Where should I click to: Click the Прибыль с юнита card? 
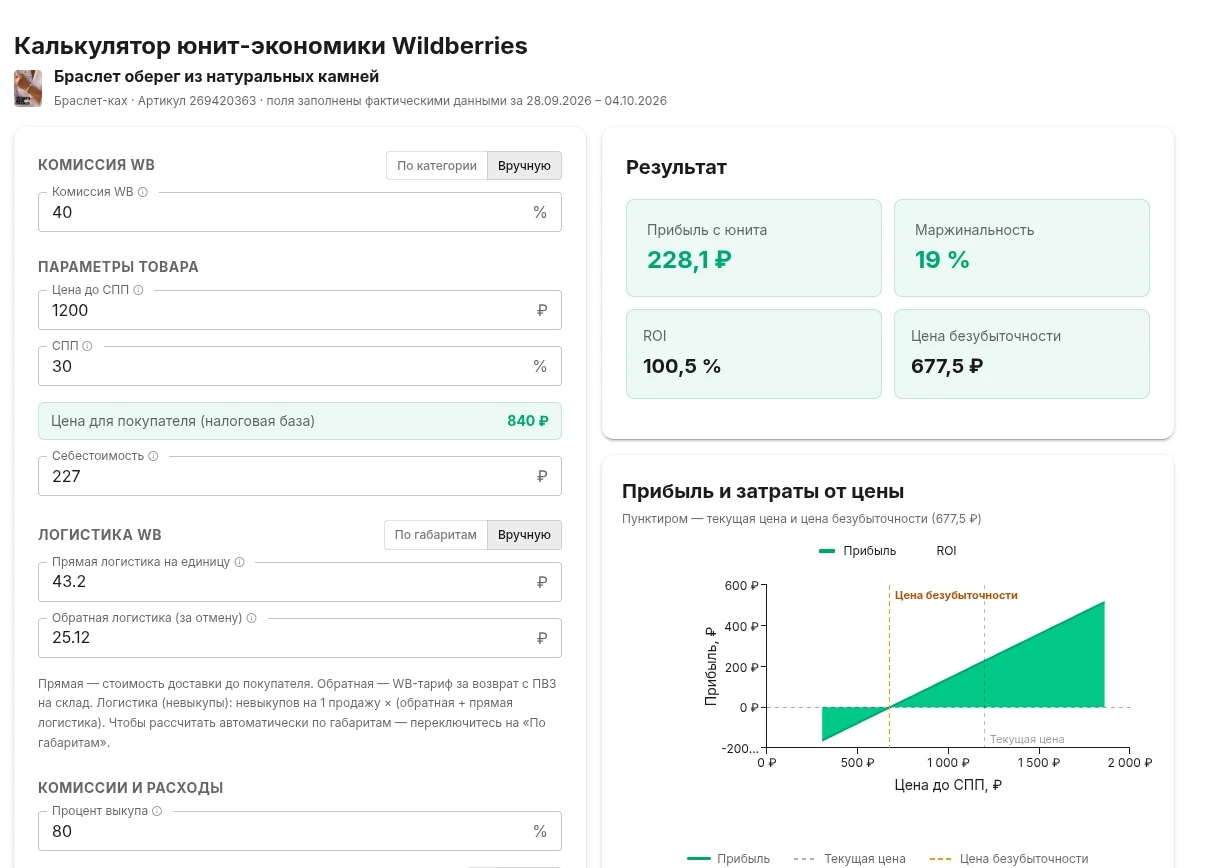(754, 248)
